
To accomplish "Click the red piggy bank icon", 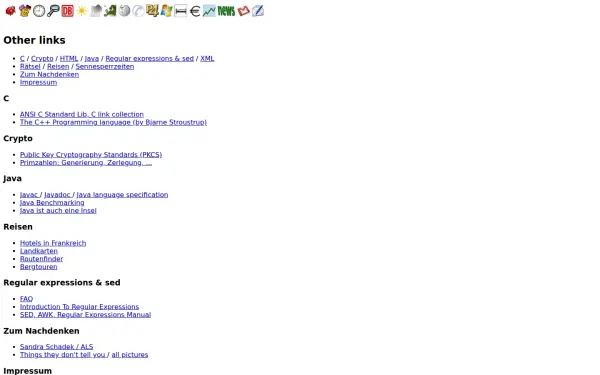I will (x=10, y=11).
